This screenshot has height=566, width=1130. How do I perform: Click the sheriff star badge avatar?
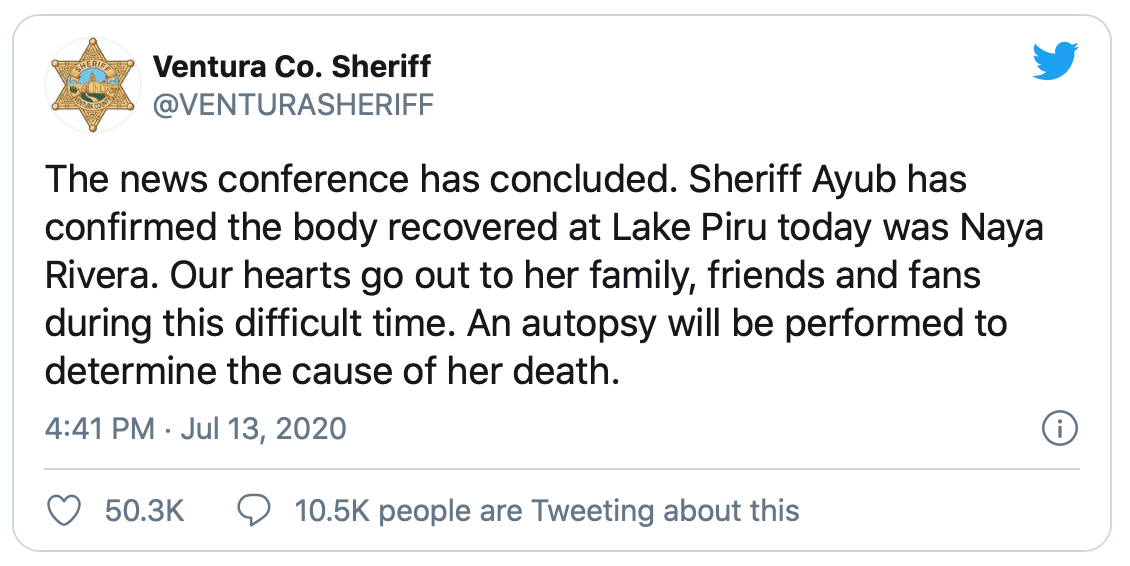93,85
